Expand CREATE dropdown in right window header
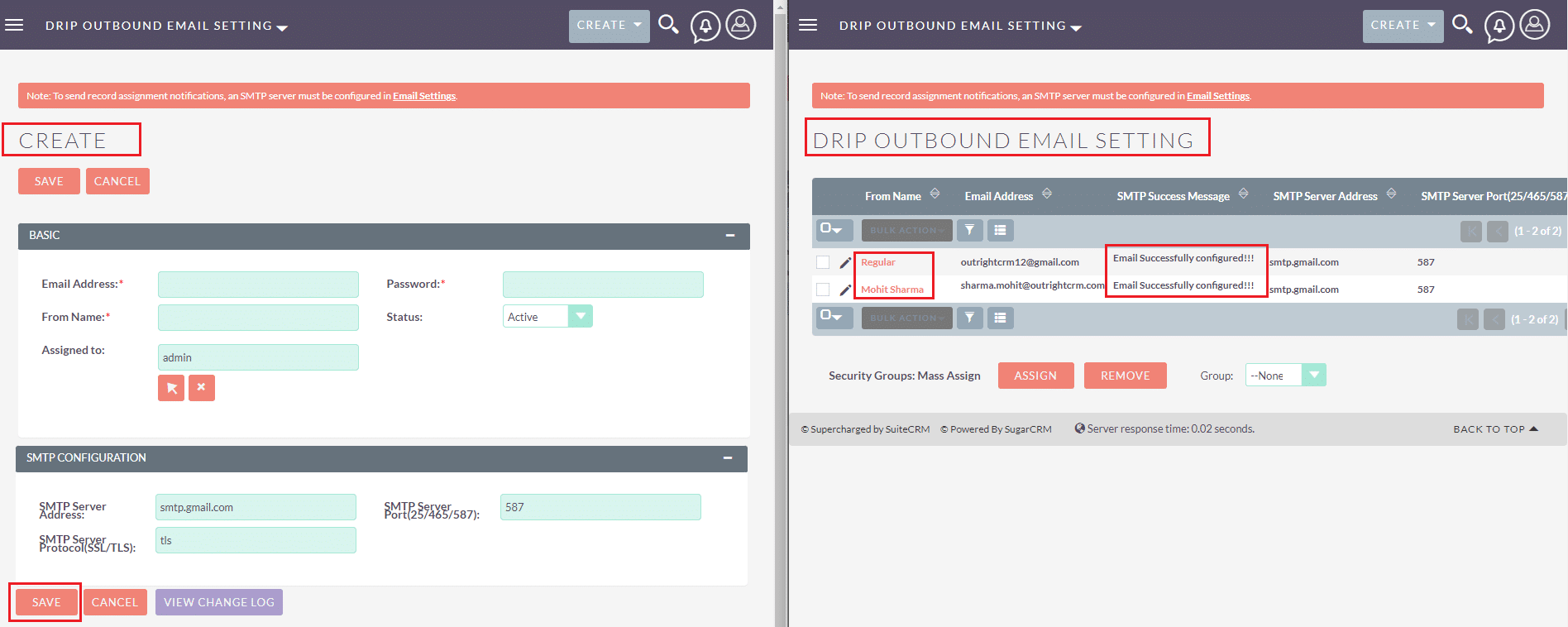Viewport: 1568px width, 627px height. pos(1403,26)
